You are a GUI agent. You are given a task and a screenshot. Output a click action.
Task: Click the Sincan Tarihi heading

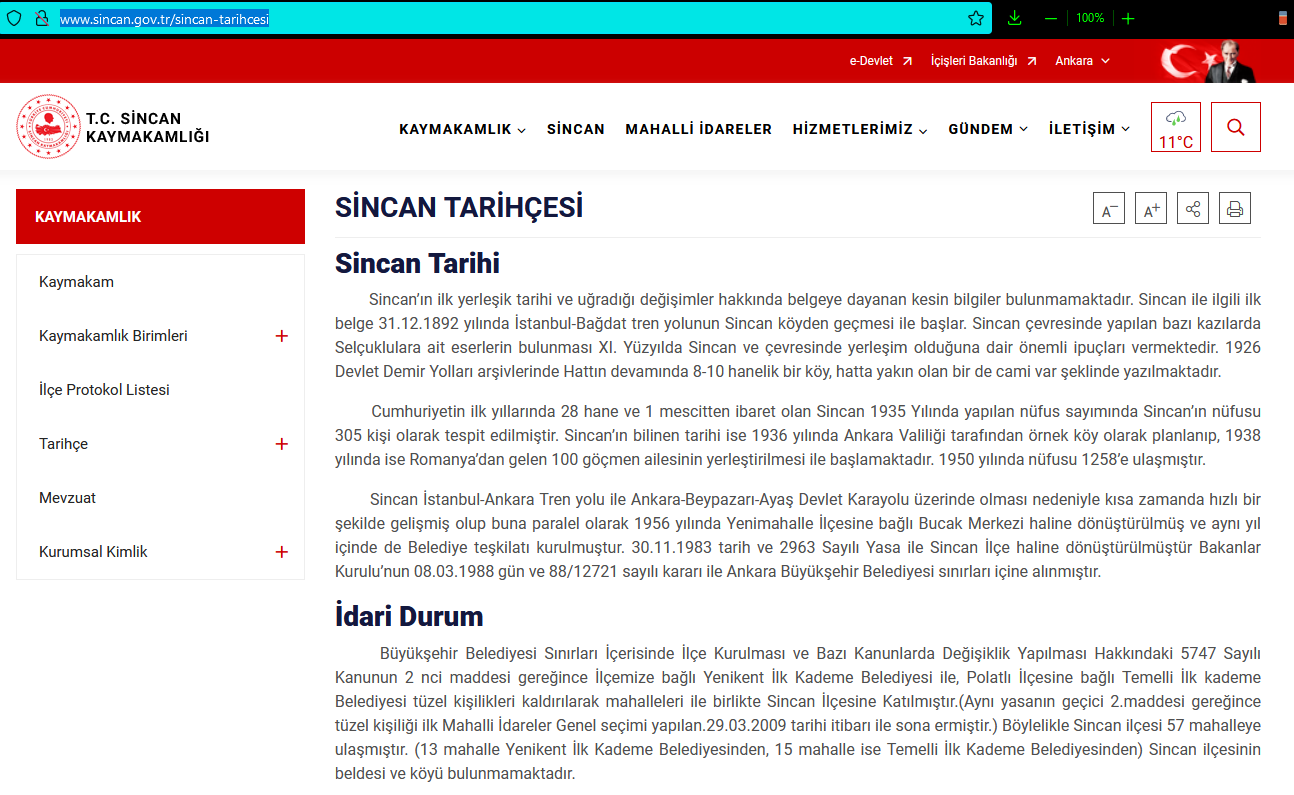(417, 263)
